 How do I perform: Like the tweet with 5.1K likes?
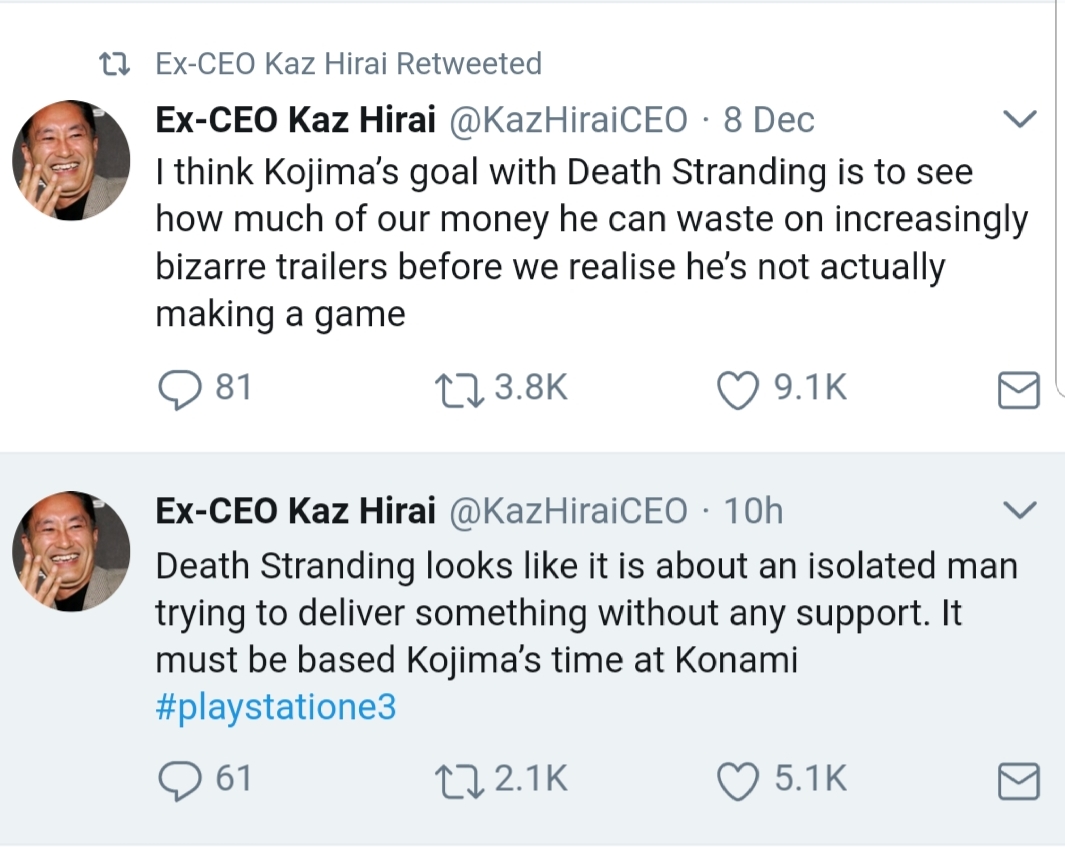740,780
